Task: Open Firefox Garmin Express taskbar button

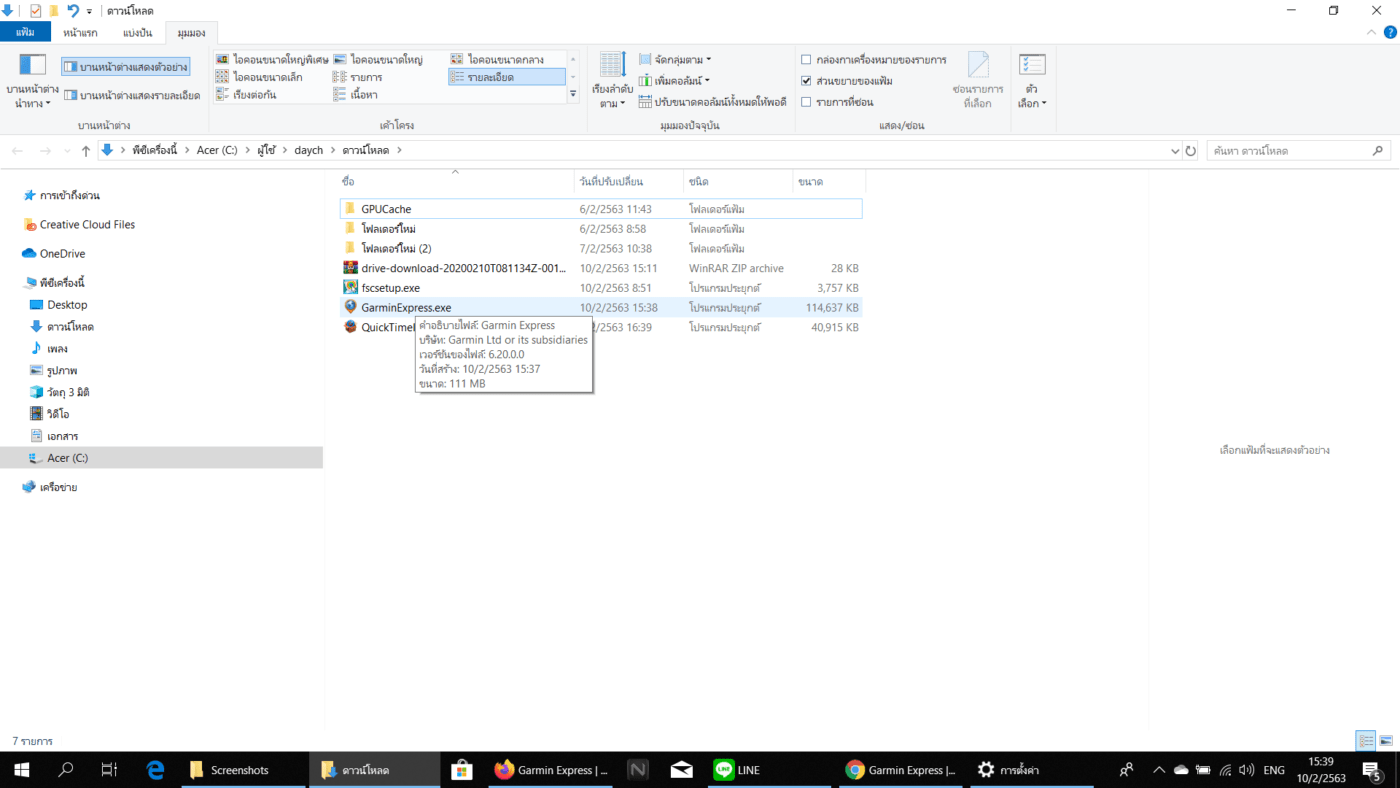Action: (x=551, y=770)
